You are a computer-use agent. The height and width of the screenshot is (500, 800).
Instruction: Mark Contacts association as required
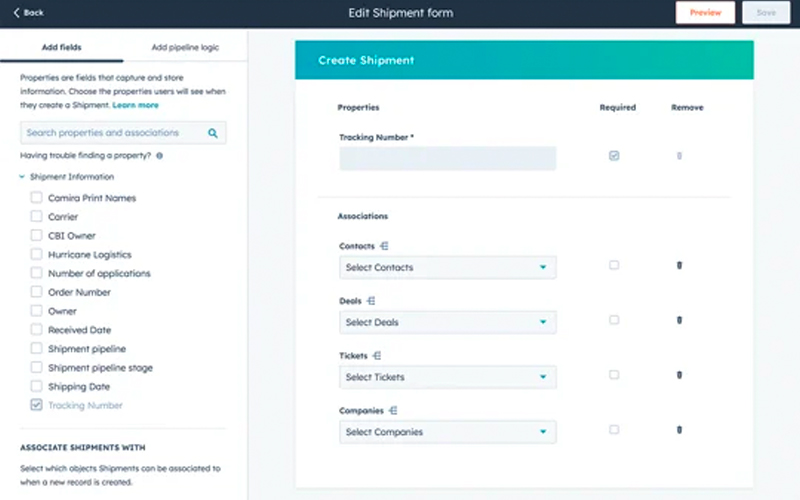click(x=614, y=265)
